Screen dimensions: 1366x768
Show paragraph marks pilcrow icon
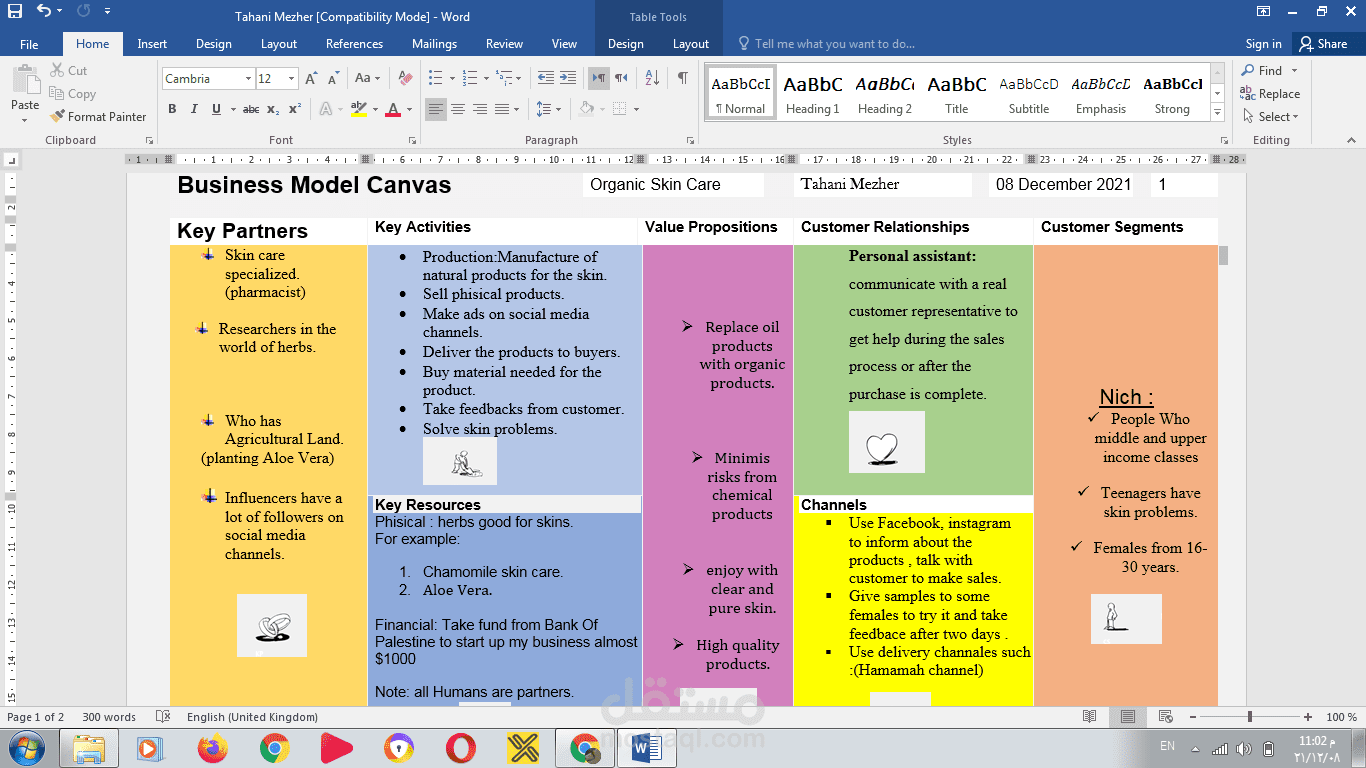tap(682, 78)
